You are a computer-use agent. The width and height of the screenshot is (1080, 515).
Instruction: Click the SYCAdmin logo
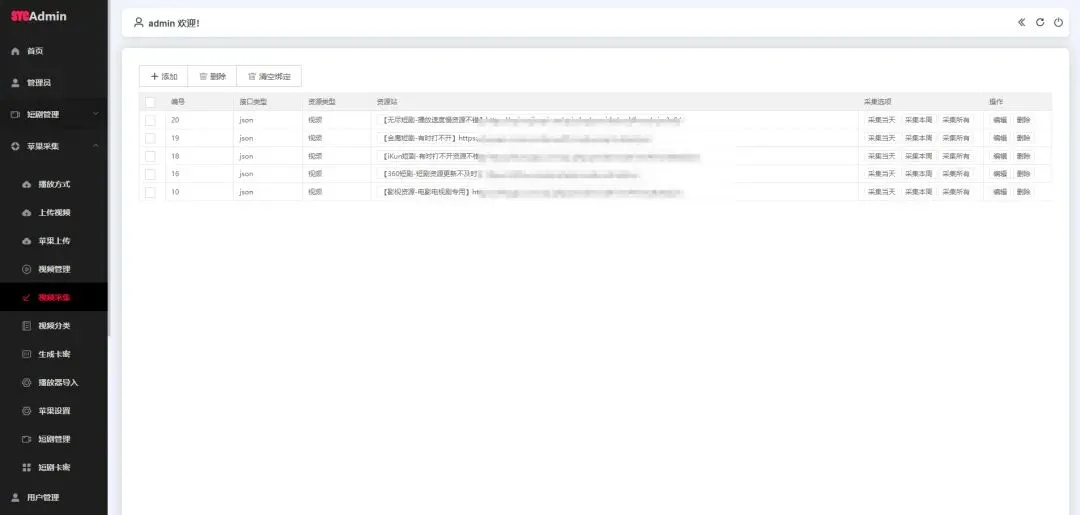(39, 16)
